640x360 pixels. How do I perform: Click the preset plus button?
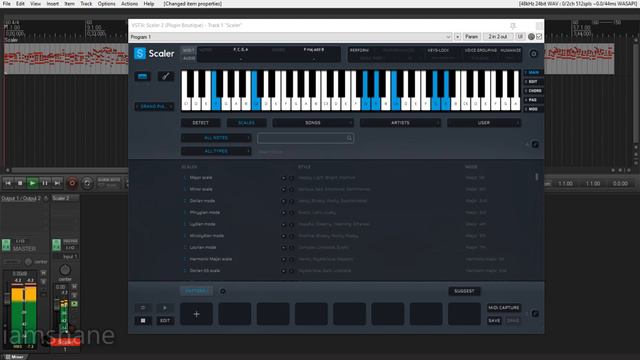tap(457, 37)
